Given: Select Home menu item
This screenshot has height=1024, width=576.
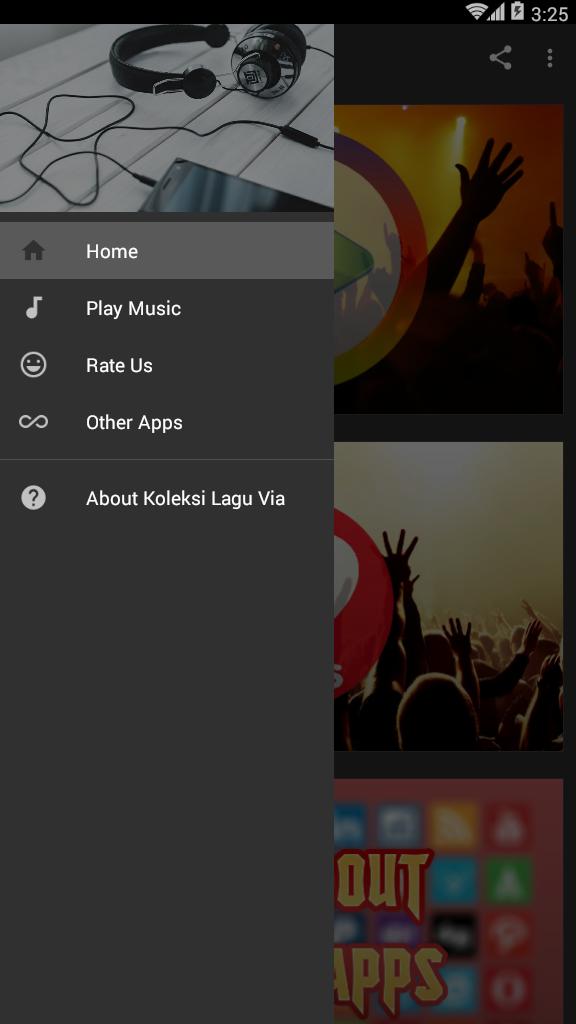Looking at the screenshot, I should coord(167,251).
